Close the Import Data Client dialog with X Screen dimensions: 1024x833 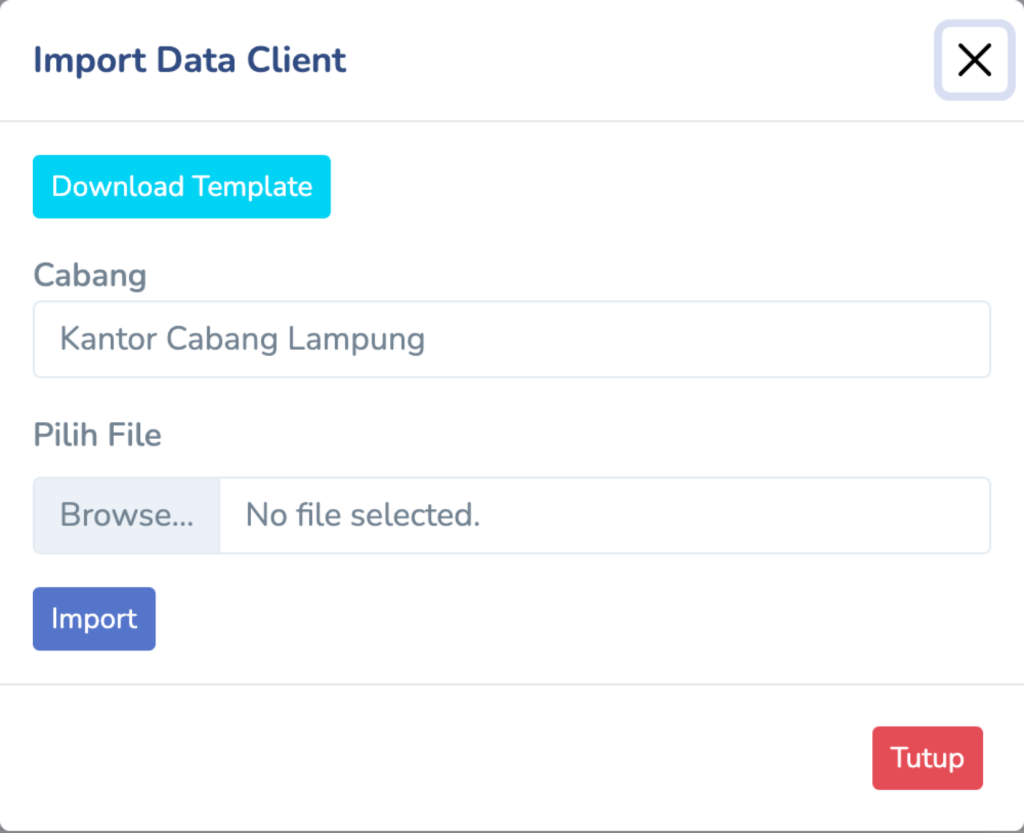coord(973,60)
